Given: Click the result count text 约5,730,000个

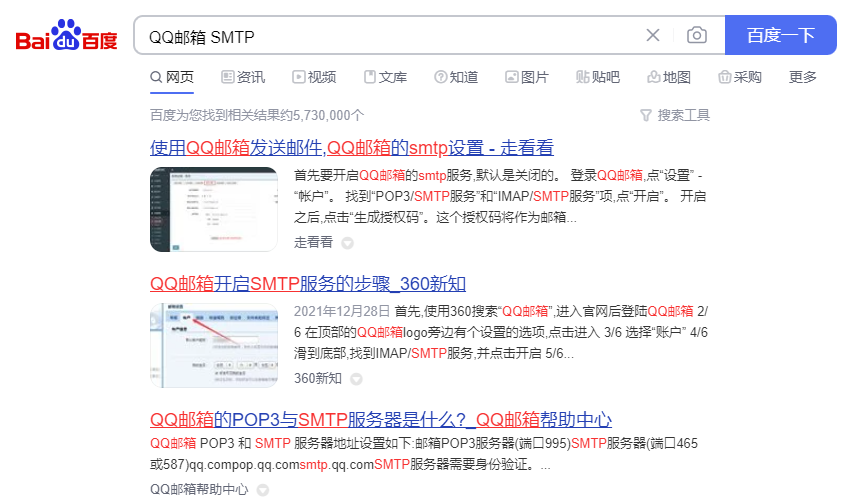Looking at the screenshot, I should (322, 115).
